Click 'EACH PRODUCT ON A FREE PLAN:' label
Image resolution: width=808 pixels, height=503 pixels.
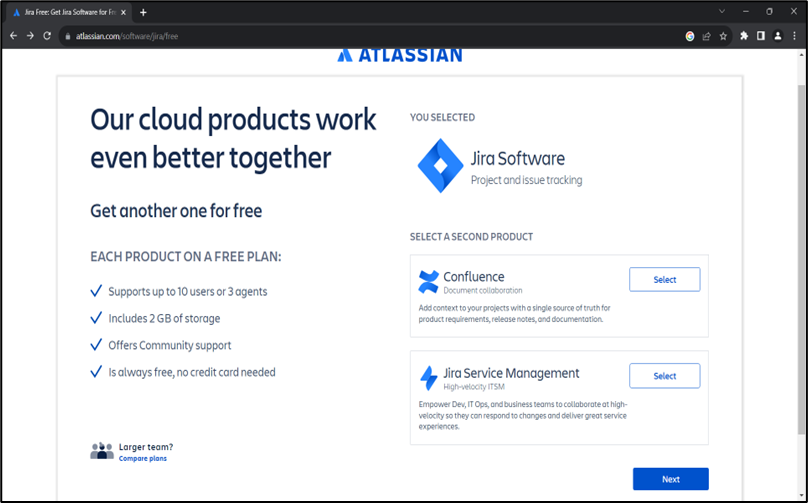(x=186, y=257)
